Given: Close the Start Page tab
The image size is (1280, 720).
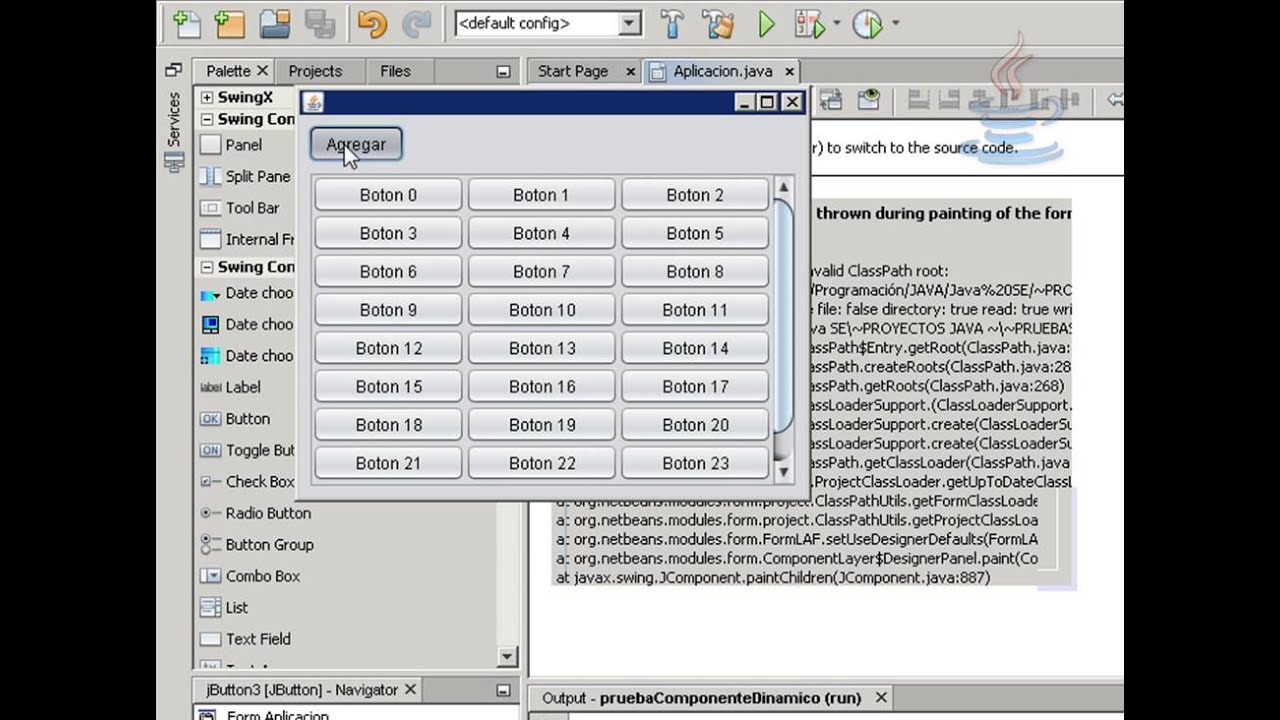Looking at the screenshot, I should coord(630,72).
